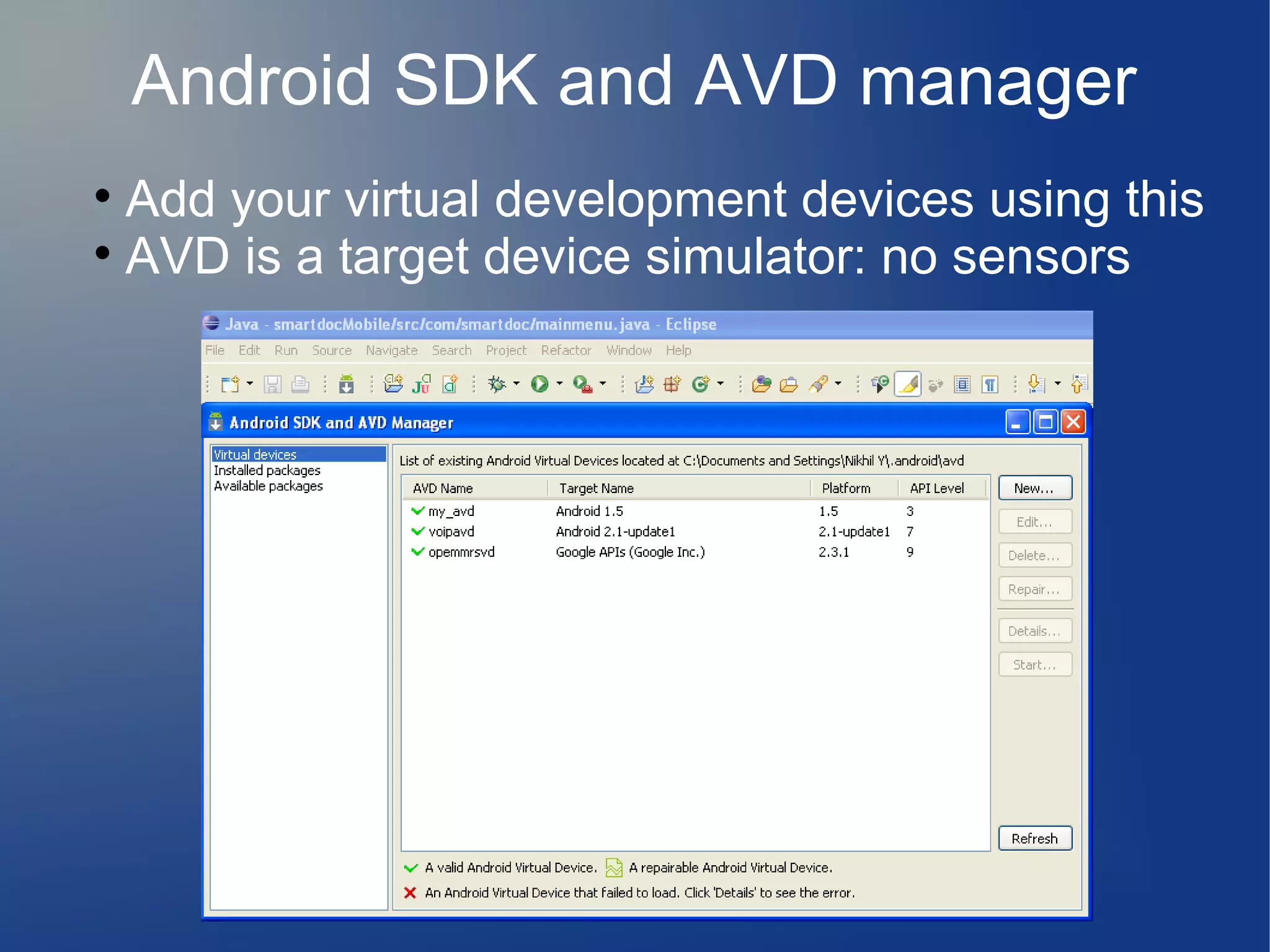Click the Print icon in Eclipse toolbar

point(300,385)
